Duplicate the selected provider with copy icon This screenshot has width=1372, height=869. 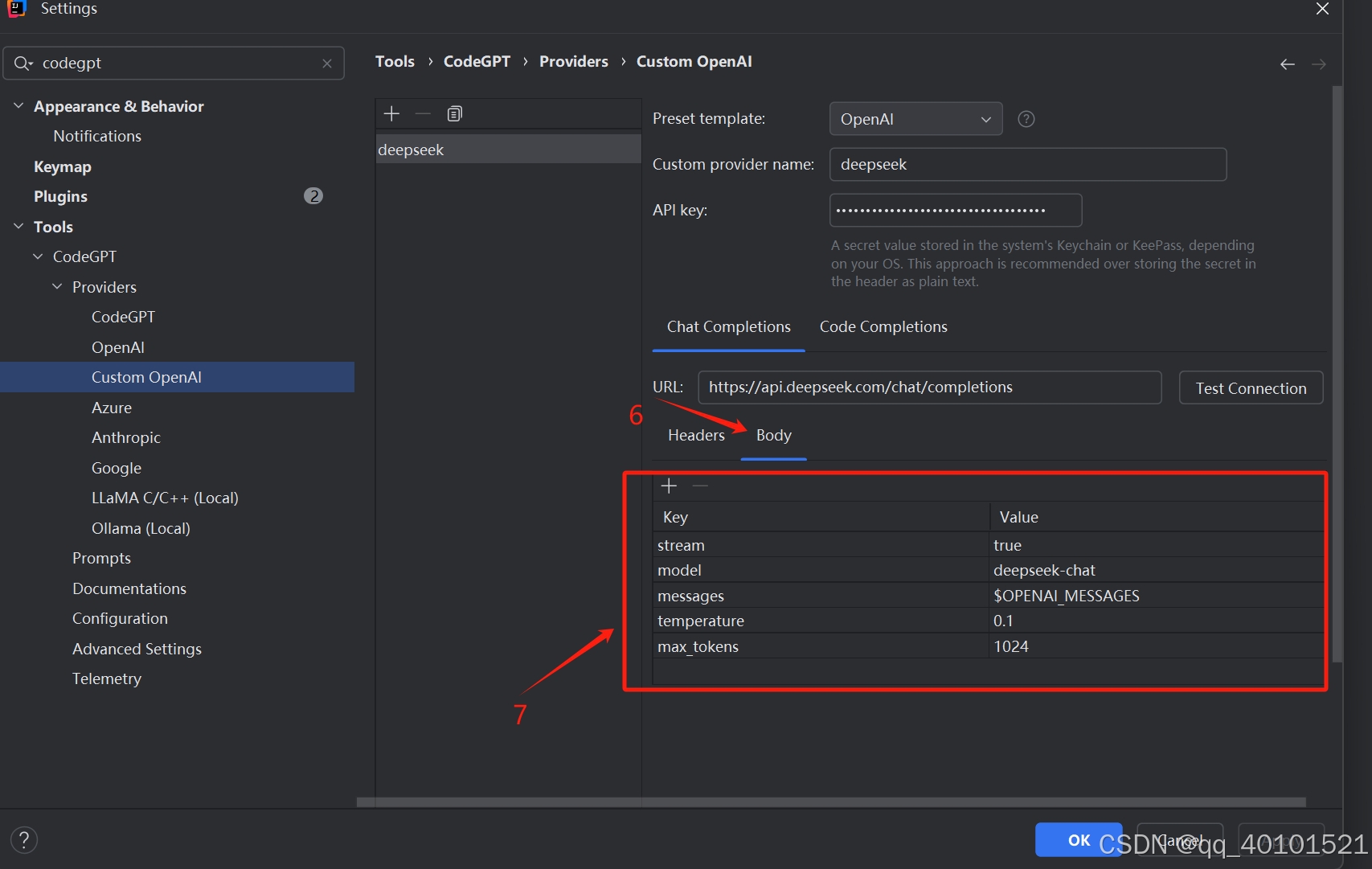point(455,113)
